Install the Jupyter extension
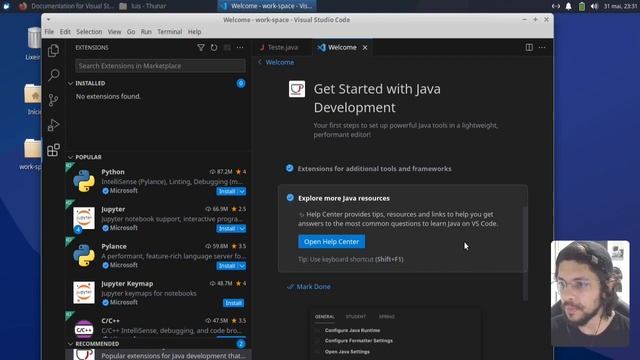 pos(227,229)
